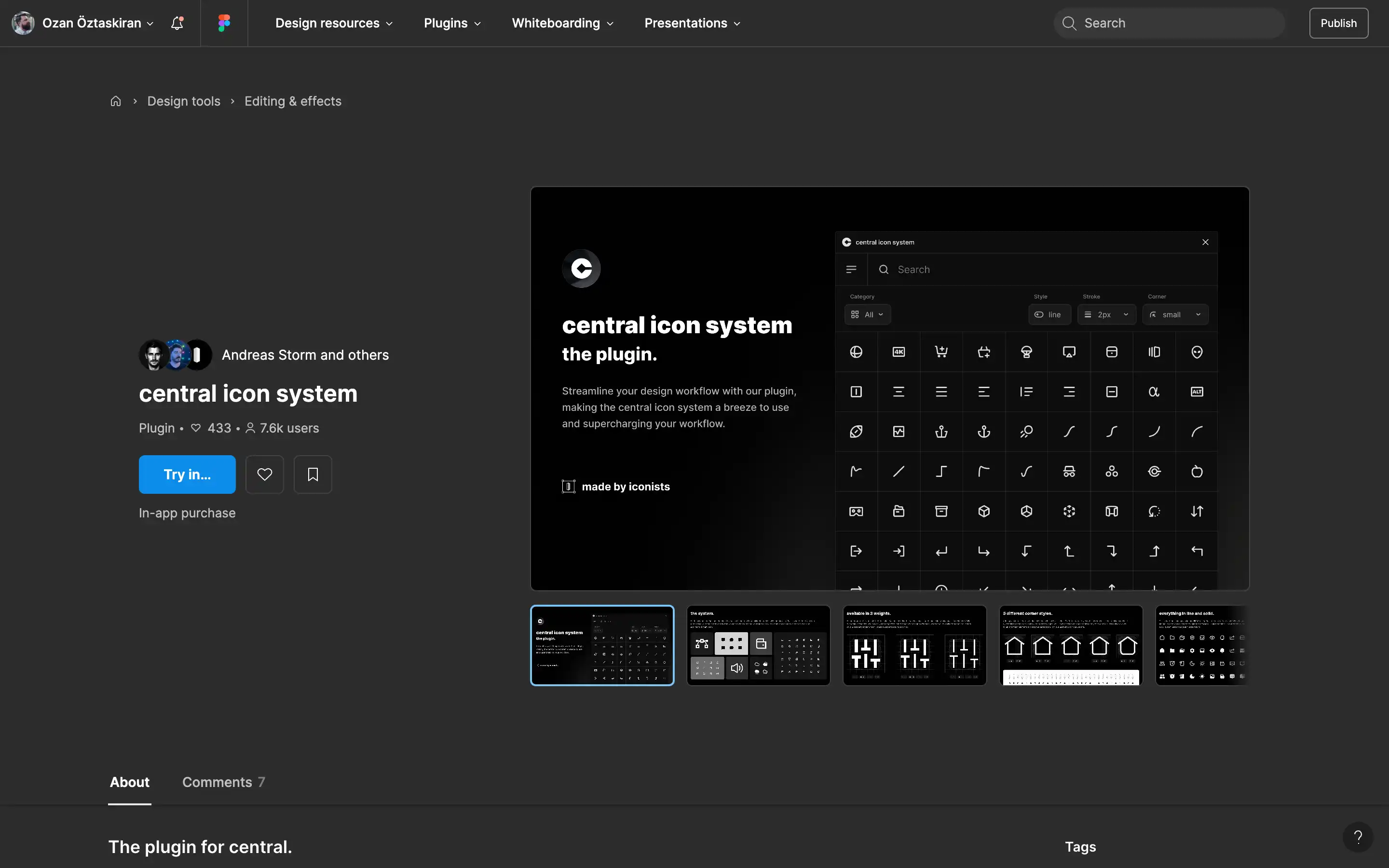1389x868 pixels.
Task: Expand the Whiteboarding menu
Action: pyautogui.click(x=562, y=23)
